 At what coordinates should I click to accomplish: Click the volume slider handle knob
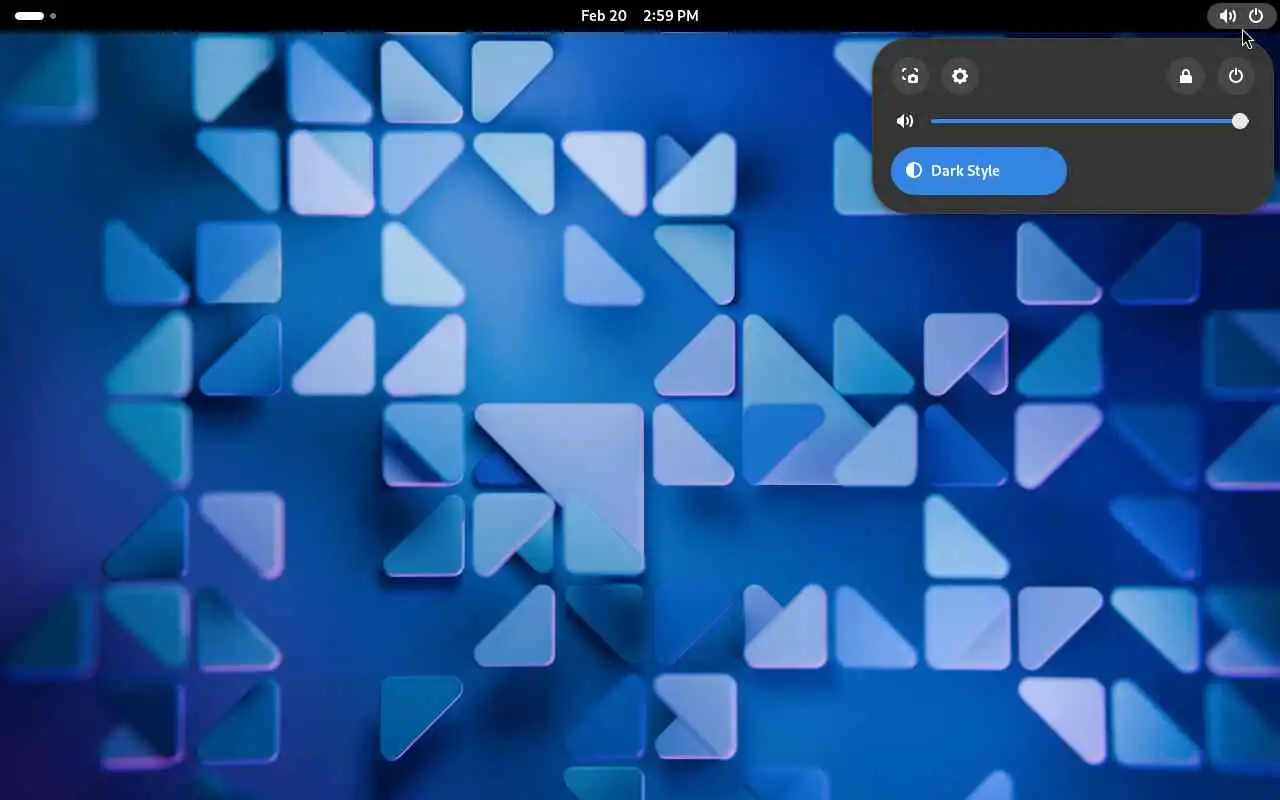coord(1240,121)
